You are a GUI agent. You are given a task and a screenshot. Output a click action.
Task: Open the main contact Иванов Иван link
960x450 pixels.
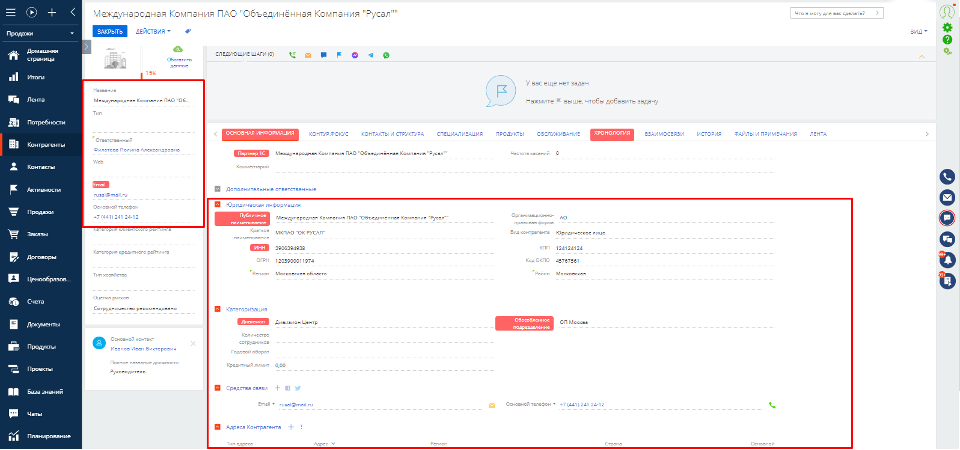[142, 348]
